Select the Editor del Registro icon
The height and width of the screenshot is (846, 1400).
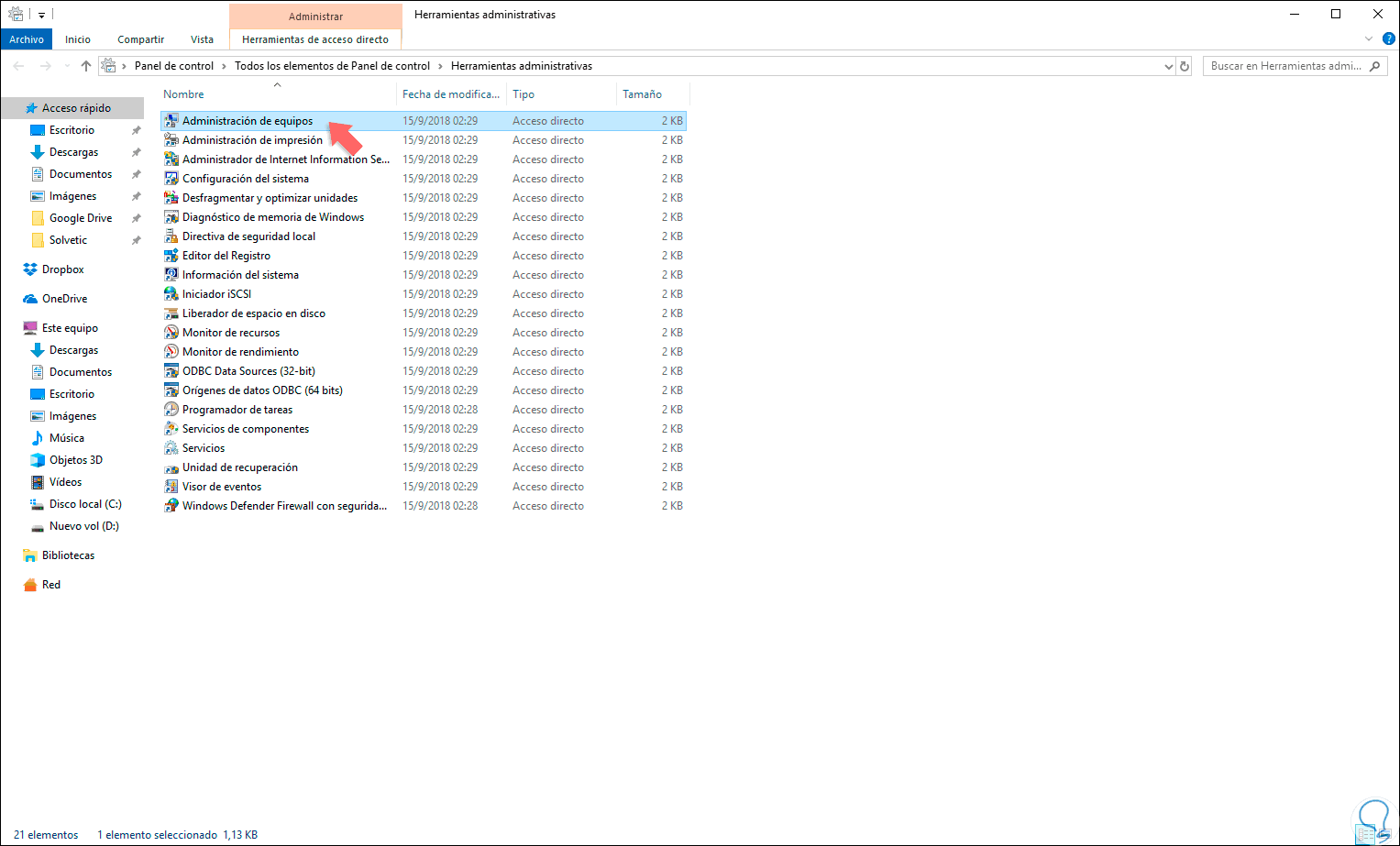pos(171,256)
